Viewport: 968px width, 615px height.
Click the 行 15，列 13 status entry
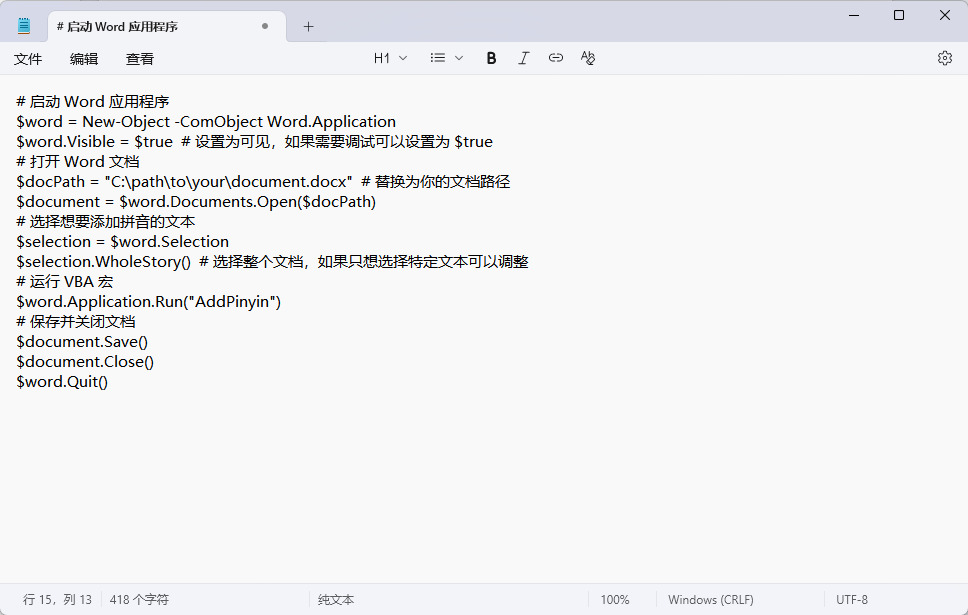[57, 600]
